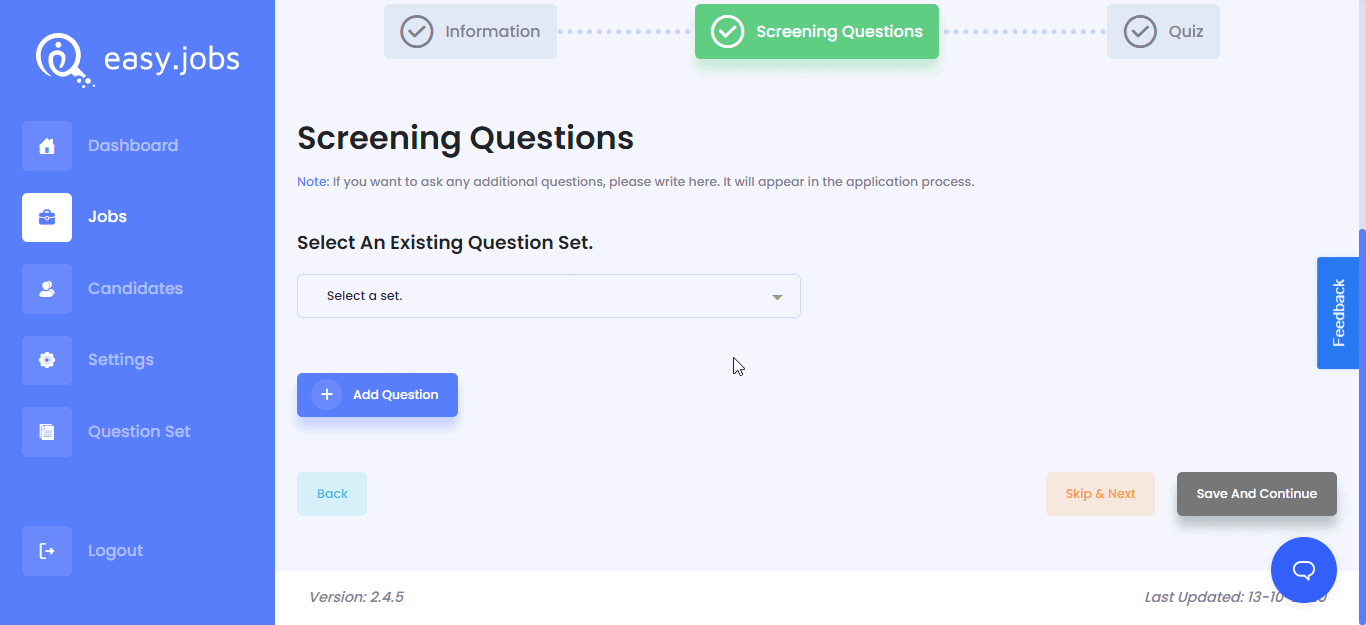This screenshot has height=625, width=1366.
Task: Open the live chat bubble icon
Action: pos(1303,569)
